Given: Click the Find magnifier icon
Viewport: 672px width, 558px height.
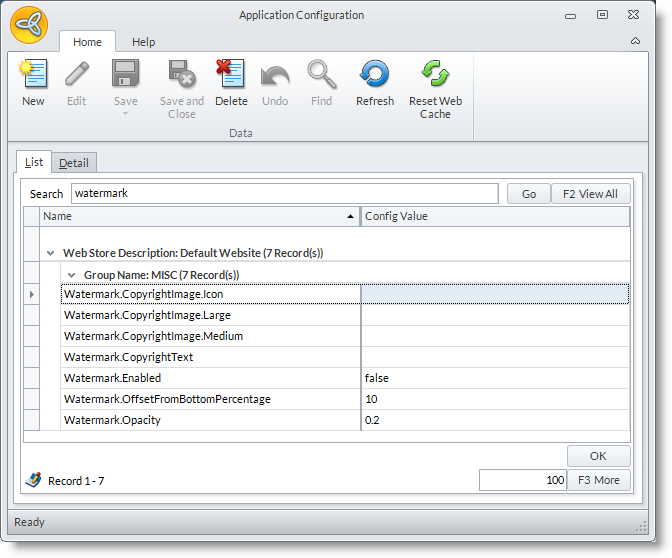Looking at the screenshot, I should [321, 75].
